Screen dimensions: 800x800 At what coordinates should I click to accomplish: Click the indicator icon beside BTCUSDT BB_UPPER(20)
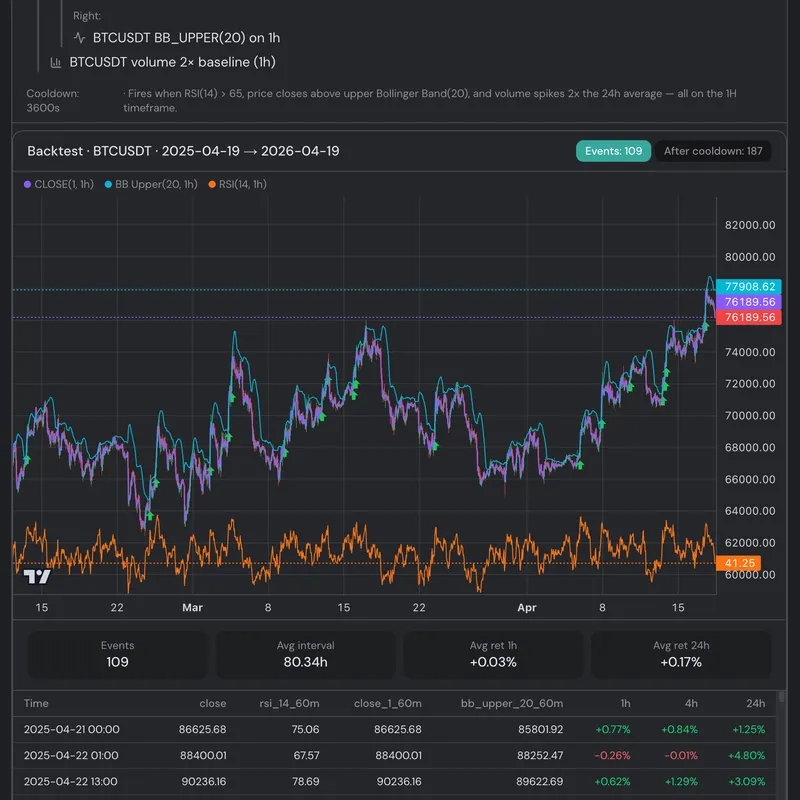click(79, 38)
